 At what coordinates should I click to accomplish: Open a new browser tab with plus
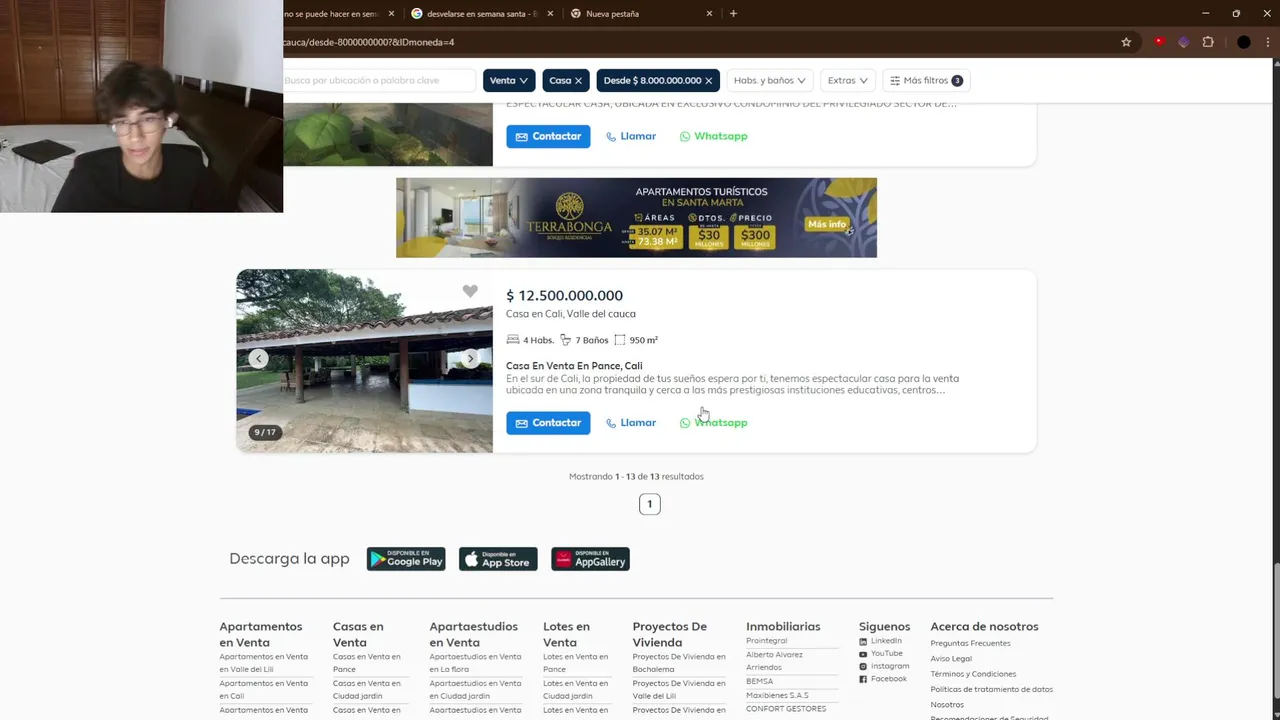733,14
